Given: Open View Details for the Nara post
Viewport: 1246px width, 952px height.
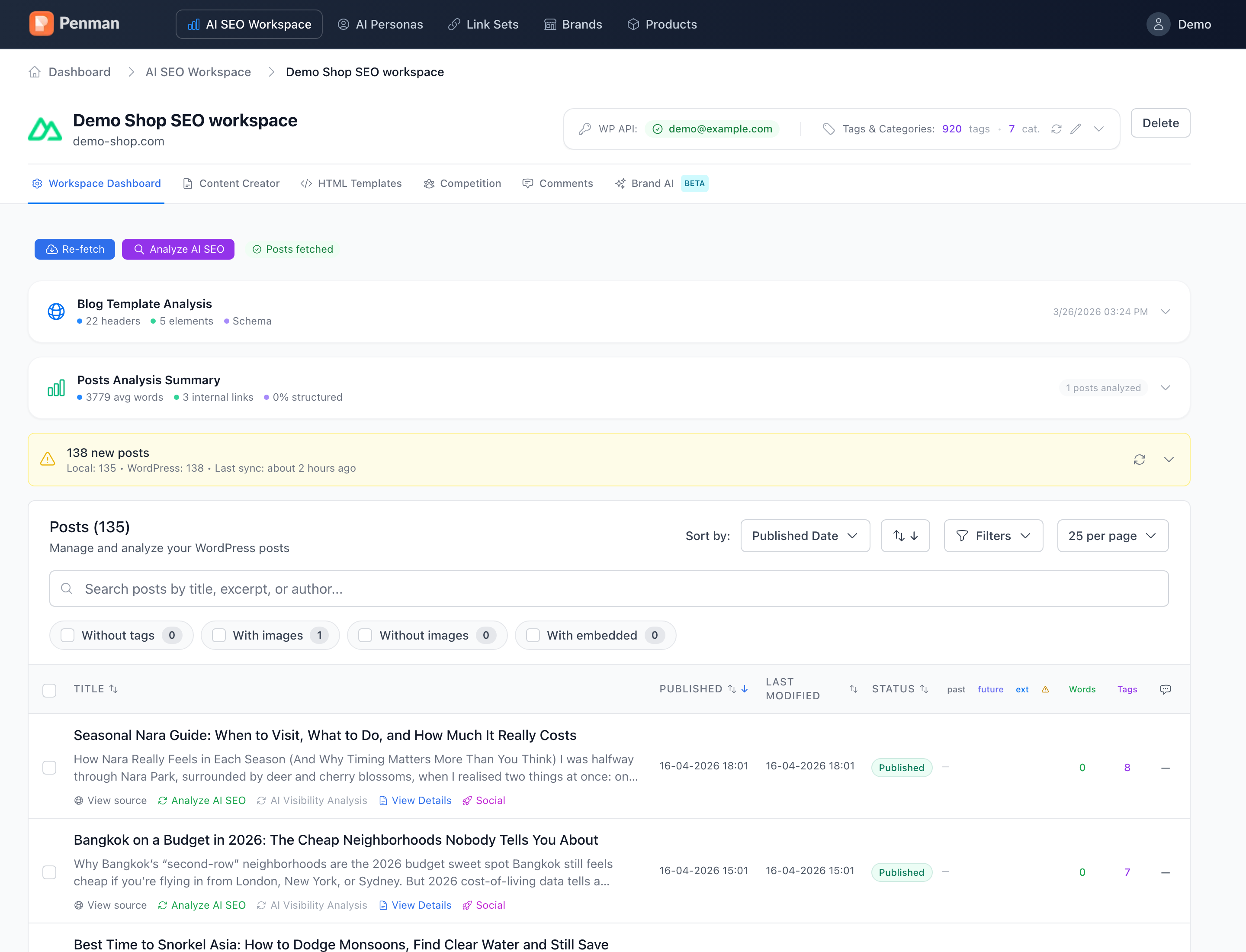Looking at the screenshot, I should coord(415,801).
